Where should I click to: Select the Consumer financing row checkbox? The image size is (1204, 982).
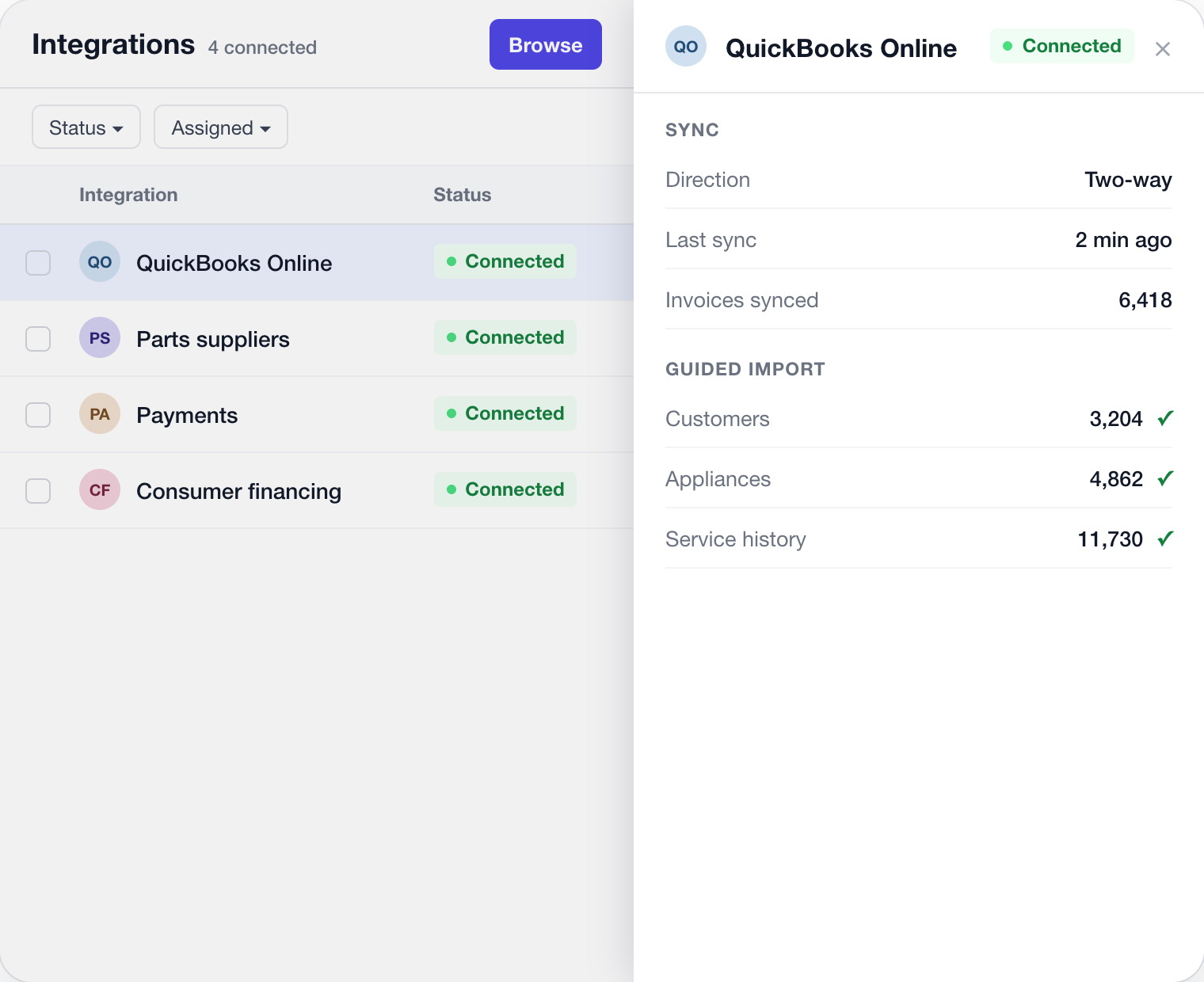click(38, 491)
